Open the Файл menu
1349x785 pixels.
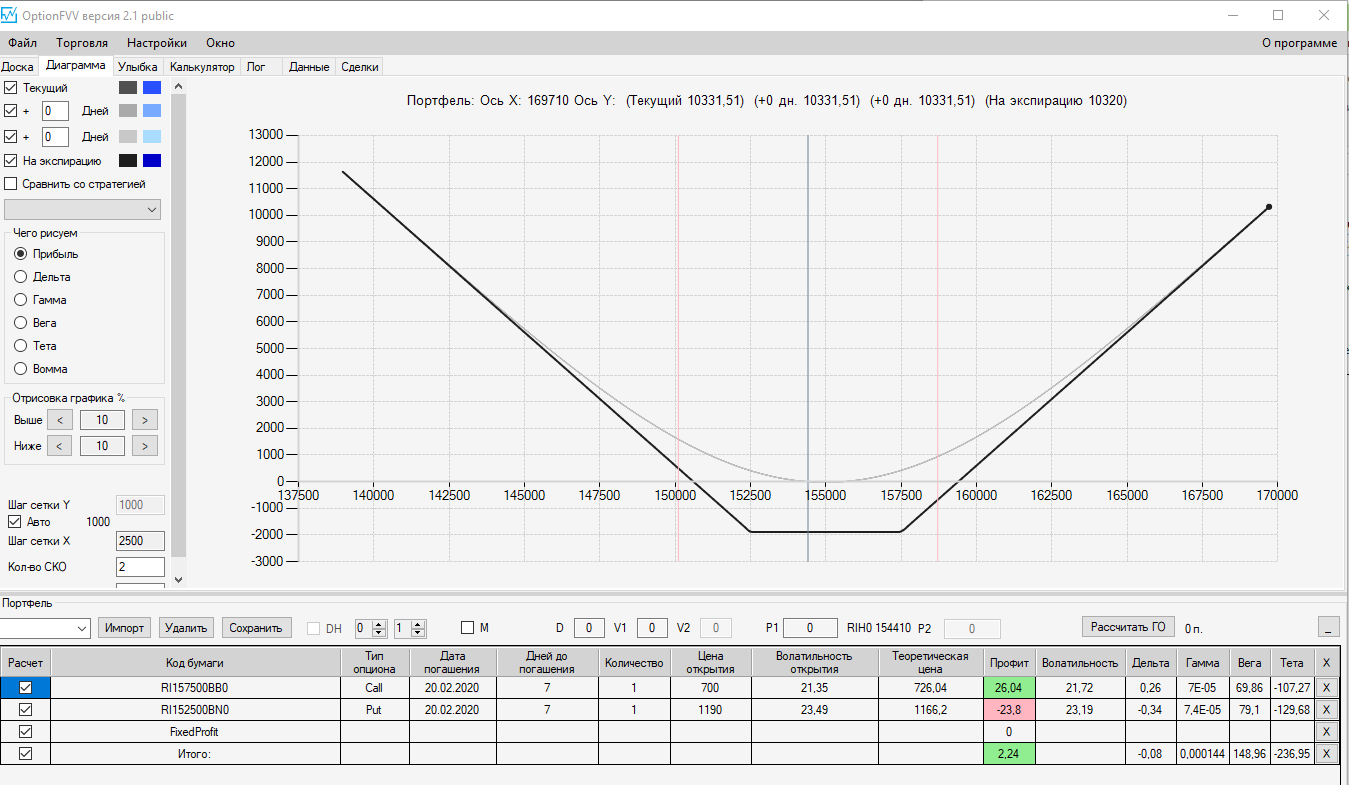pos(23,43)
